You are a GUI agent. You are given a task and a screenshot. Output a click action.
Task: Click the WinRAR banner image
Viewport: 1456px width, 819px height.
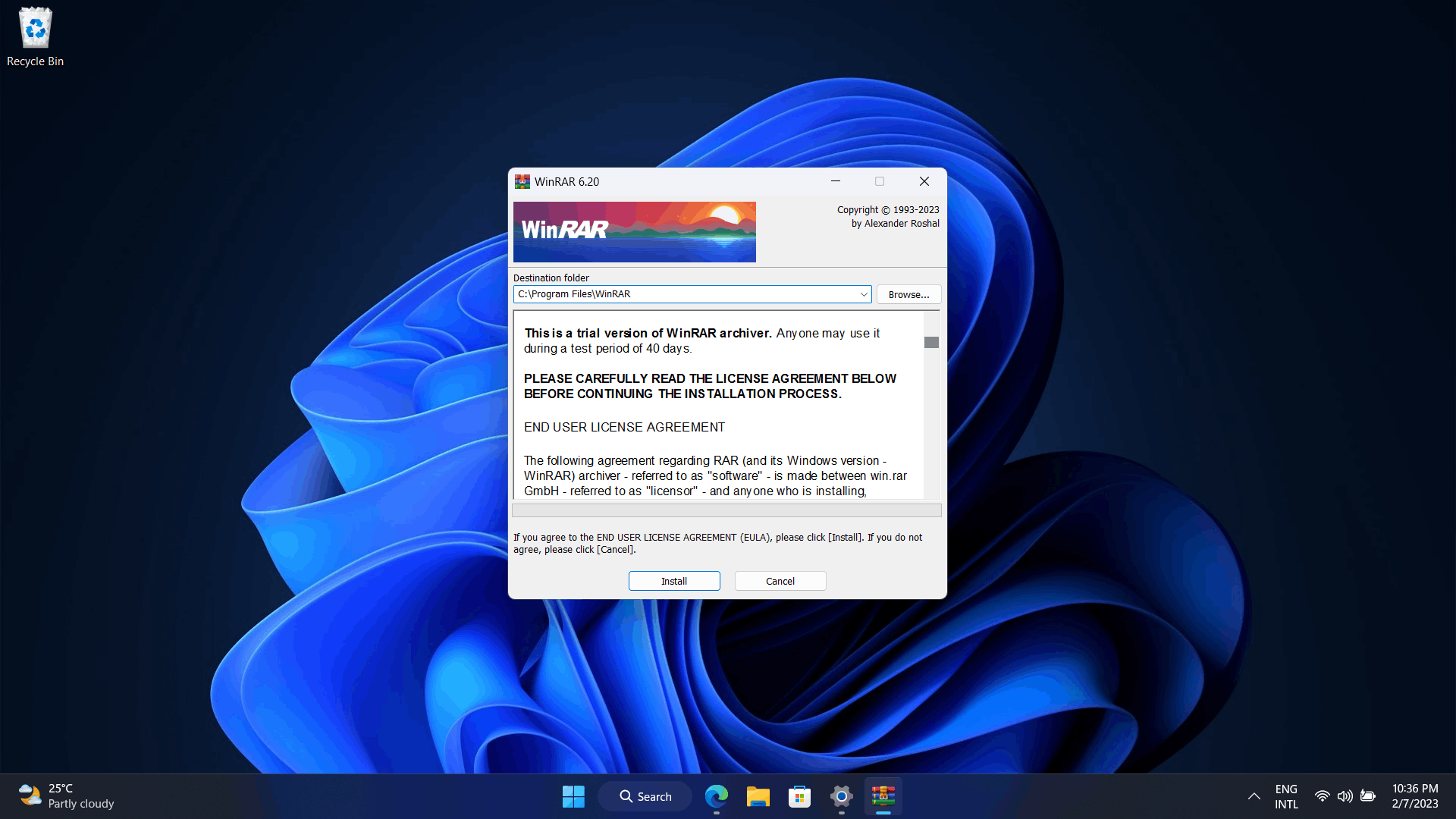(x=635, y=232)
